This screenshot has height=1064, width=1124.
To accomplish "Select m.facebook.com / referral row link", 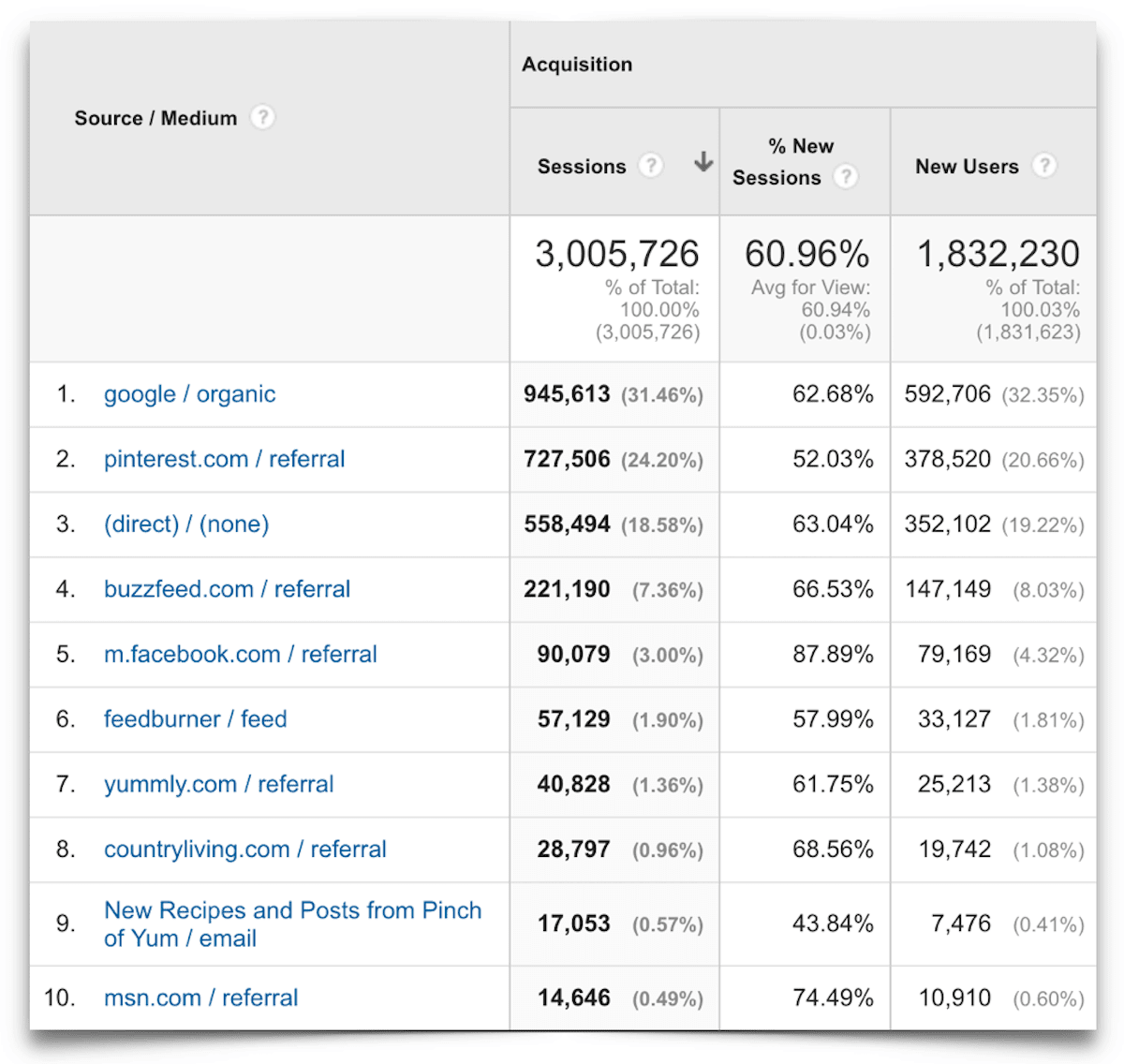I will (240, 654).
